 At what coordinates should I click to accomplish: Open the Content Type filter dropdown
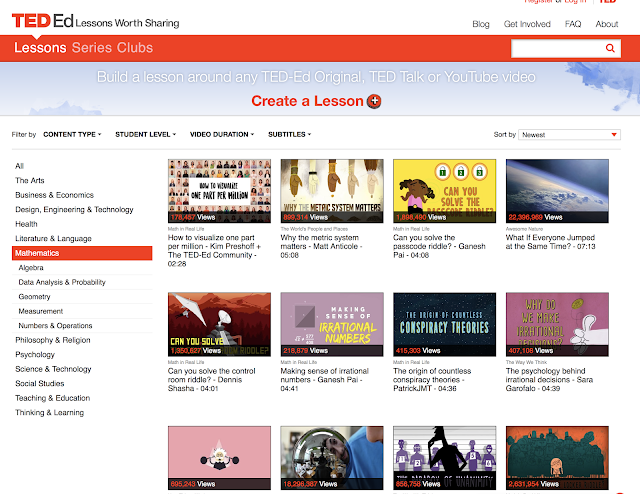pyautogui.click(x=72, y=134)
